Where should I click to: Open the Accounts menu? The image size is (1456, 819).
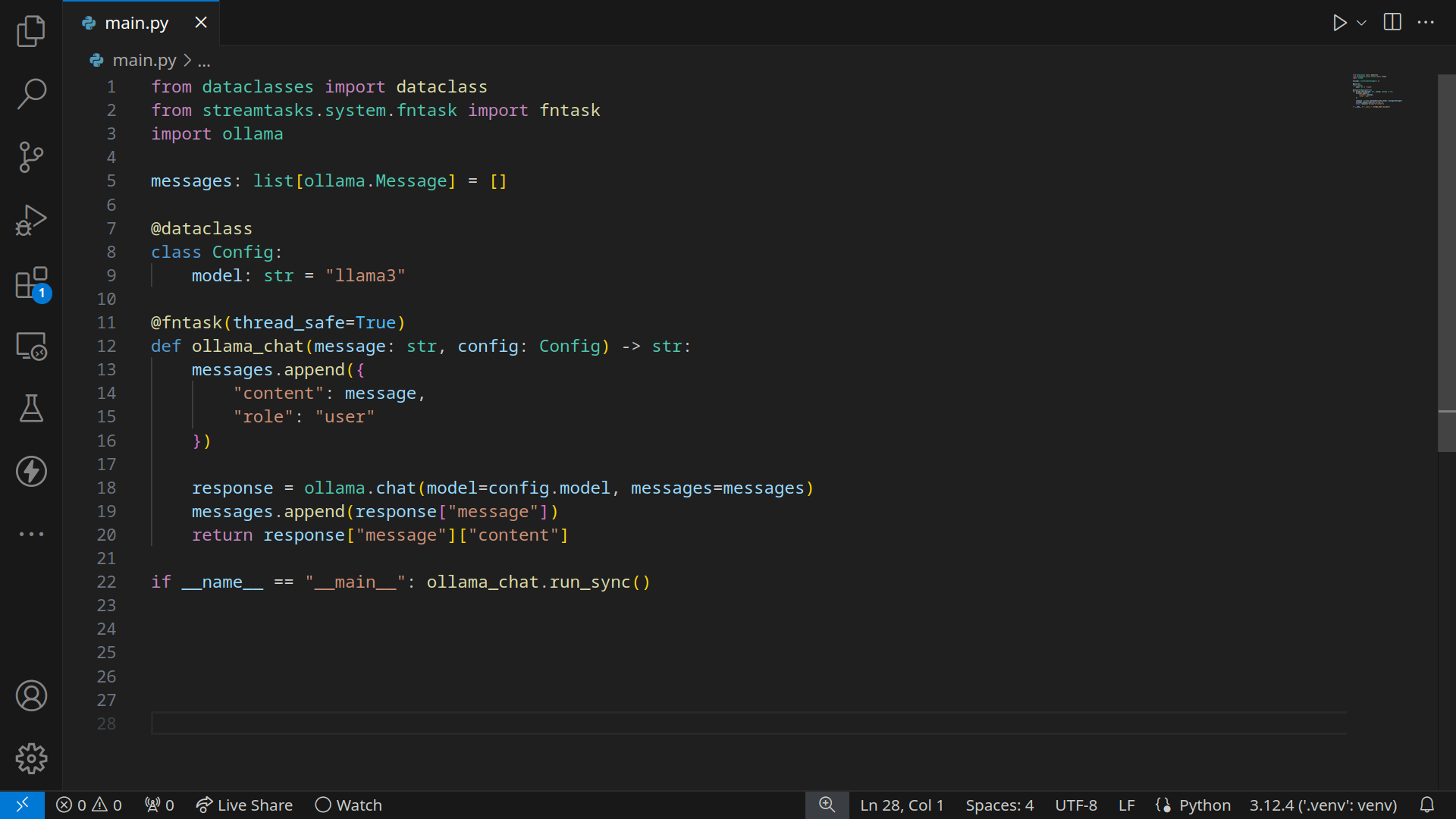click(x=31, y=695)
